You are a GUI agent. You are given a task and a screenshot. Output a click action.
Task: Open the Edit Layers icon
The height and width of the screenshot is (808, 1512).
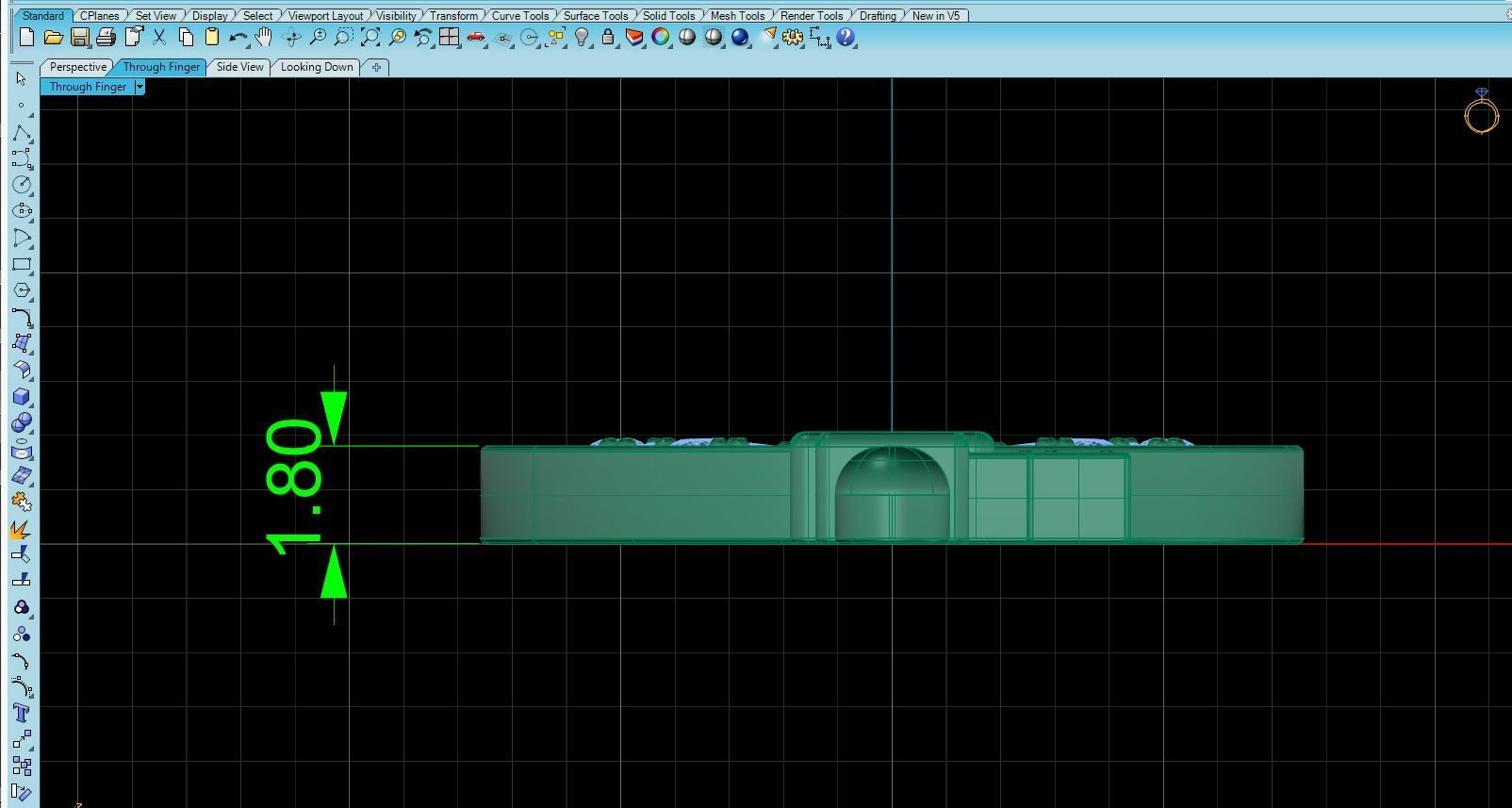point(634,38)
